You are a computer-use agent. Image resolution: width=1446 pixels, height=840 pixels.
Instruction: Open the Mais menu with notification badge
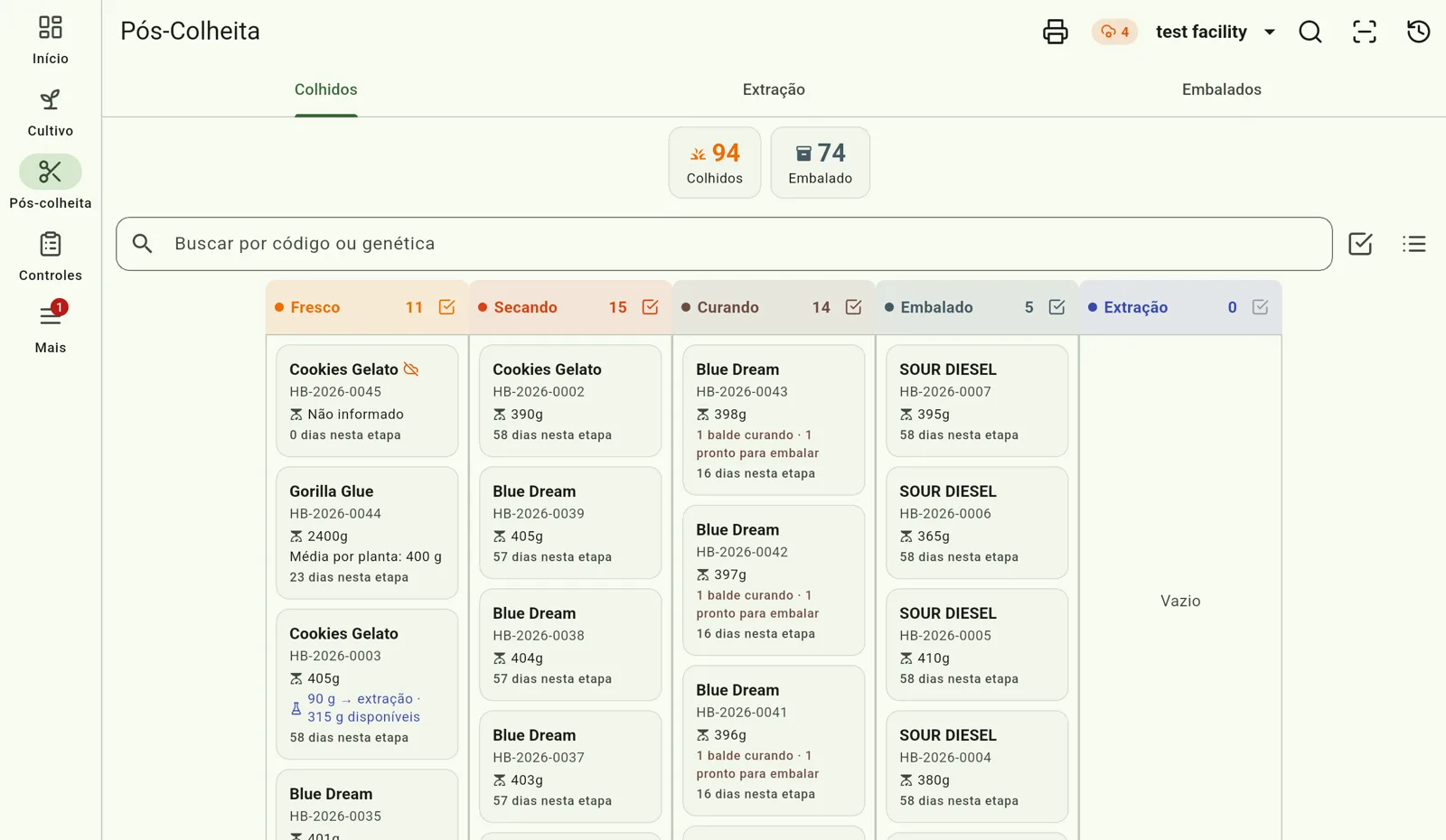51,316
